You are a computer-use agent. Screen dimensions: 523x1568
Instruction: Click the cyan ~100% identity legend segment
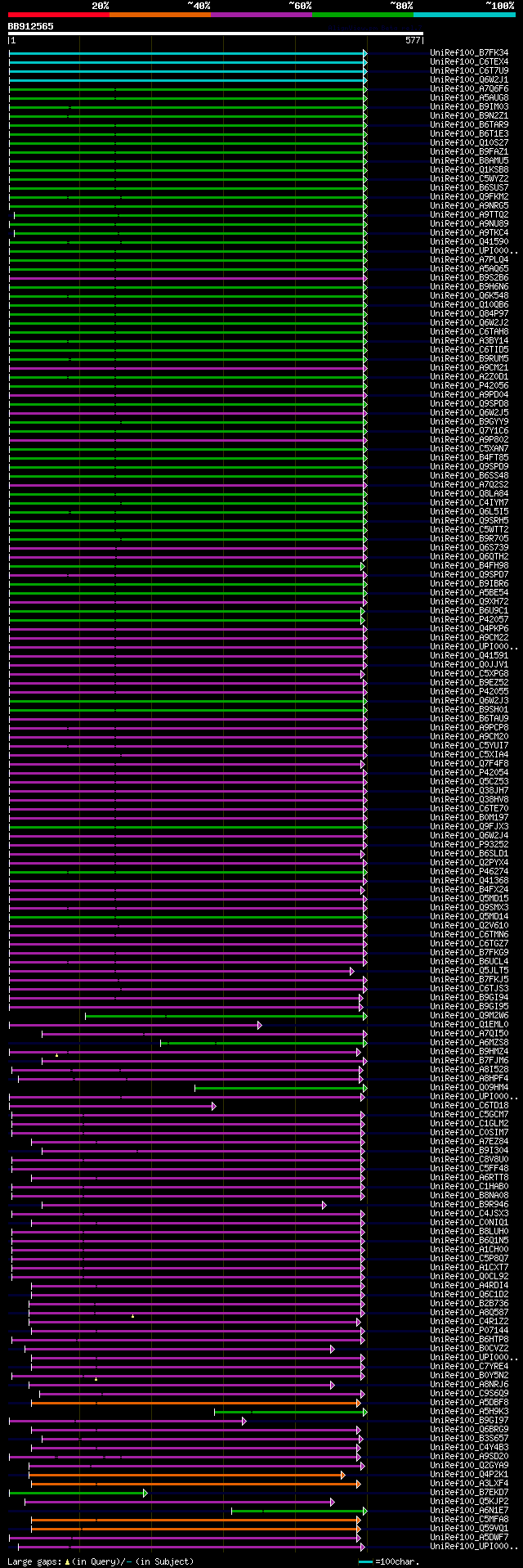pos(463,15)
